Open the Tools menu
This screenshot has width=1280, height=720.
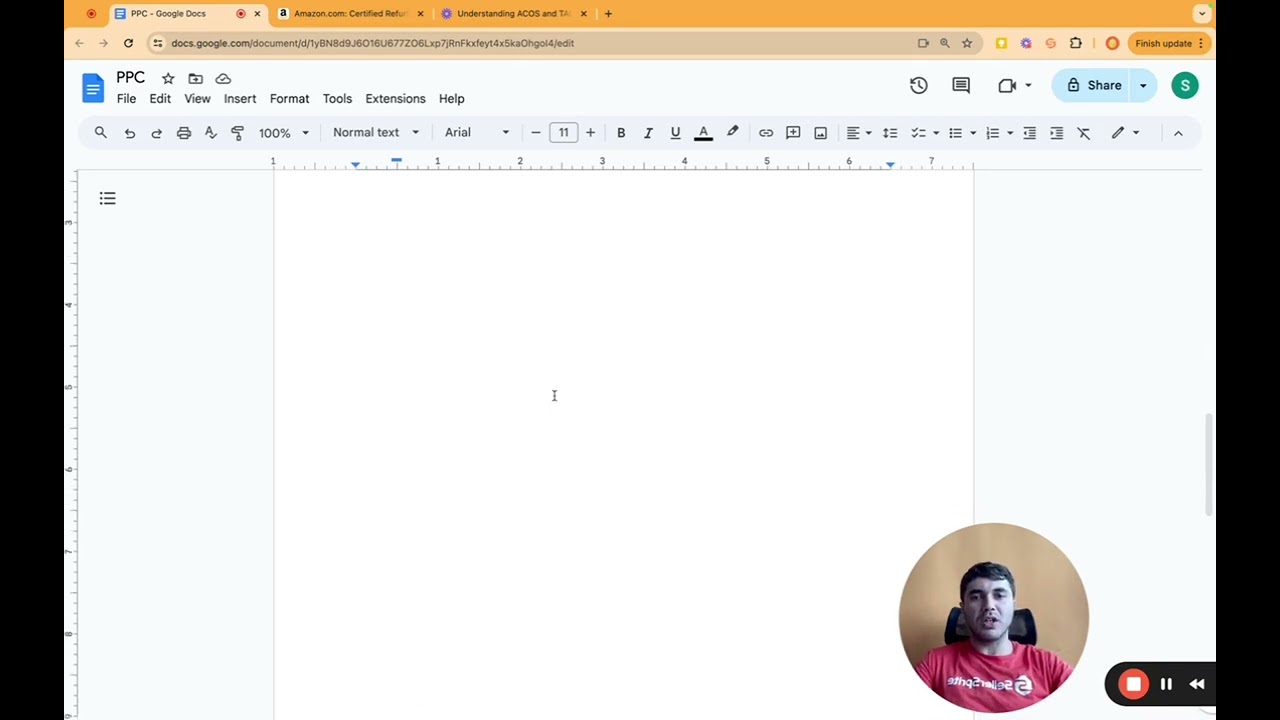click(x=337, y=99)
